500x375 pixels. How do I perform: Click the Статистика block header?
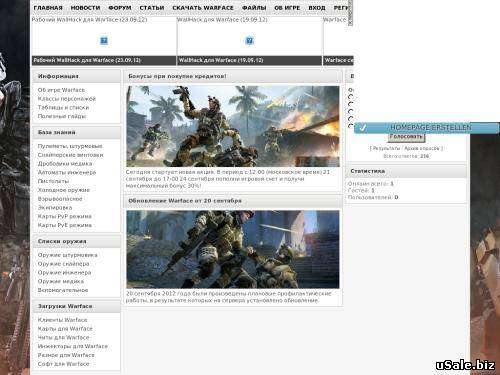tap(406, 171)
